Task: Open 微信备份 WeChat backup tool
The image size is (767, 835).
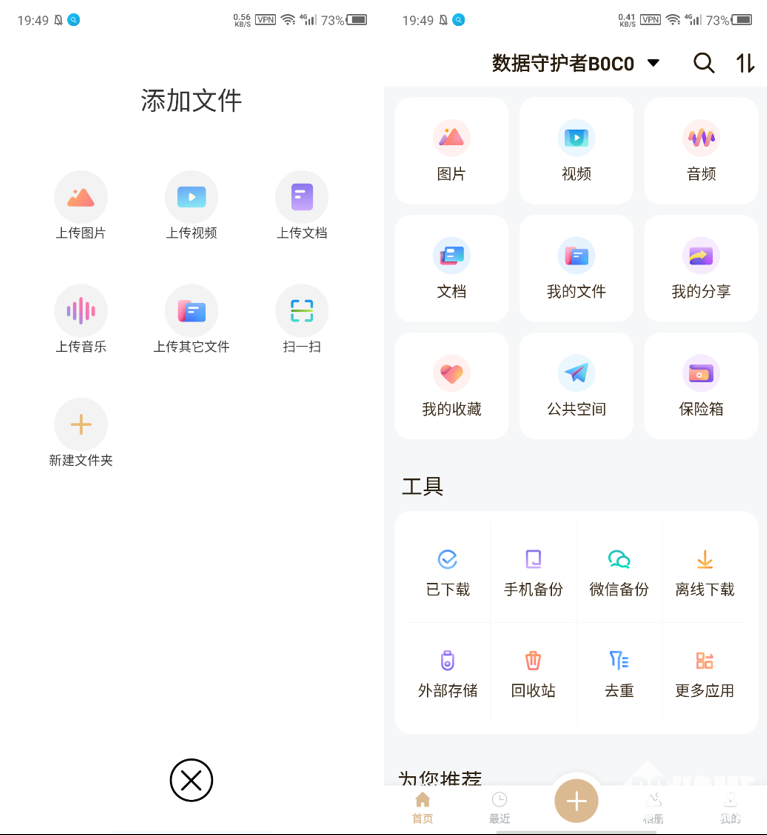Action: pos(619,572)
